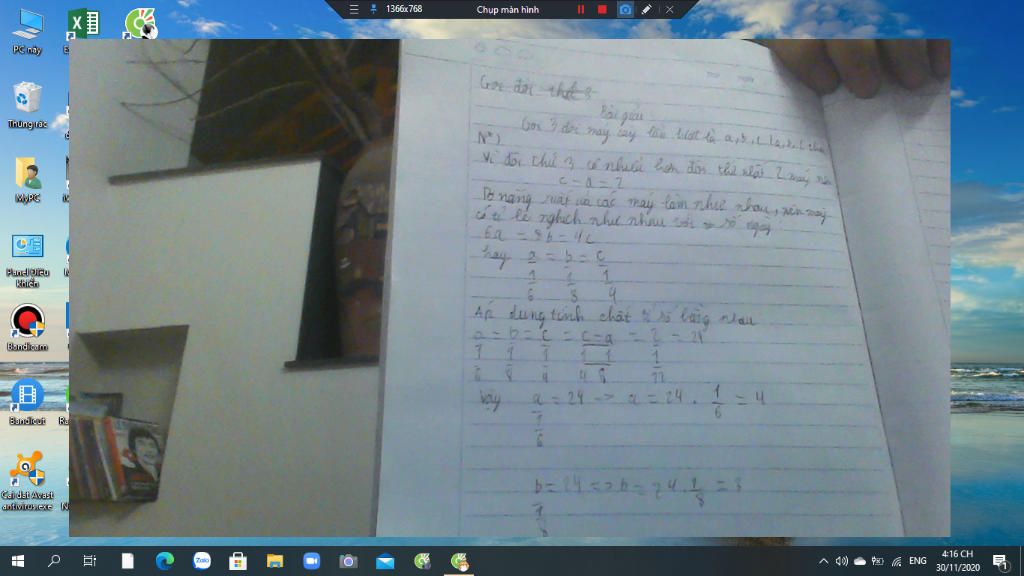Select the Panel Điều Khiển icon
The height and width of the screenshot is (576, 1024).
[27, 261]
